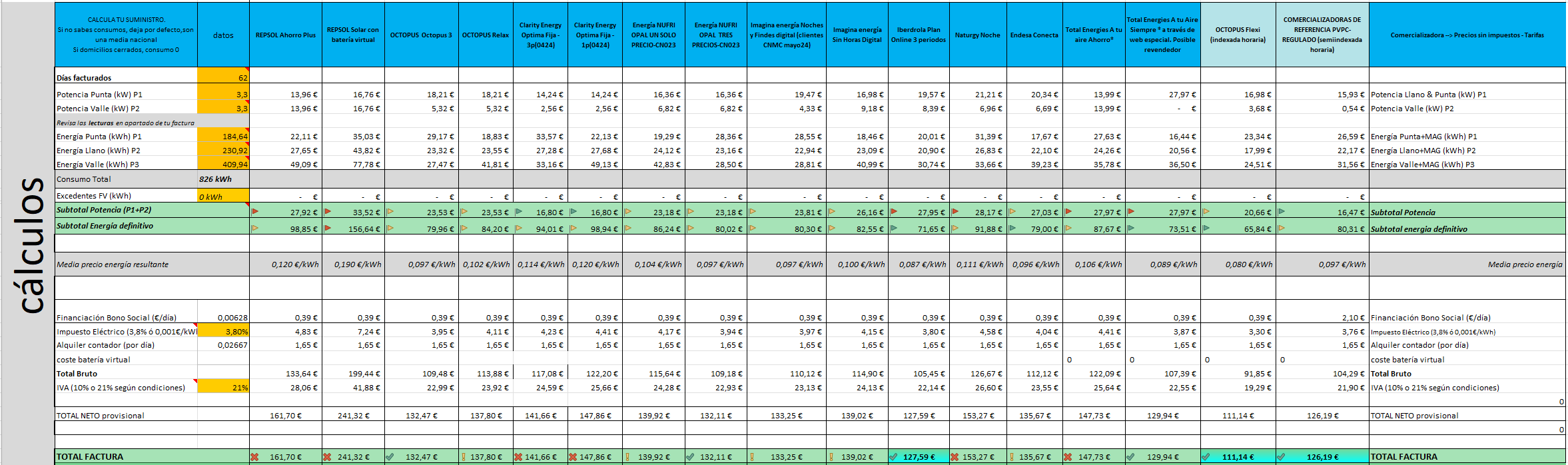Click the '77,78 €' Energía Valle cell

353,165
